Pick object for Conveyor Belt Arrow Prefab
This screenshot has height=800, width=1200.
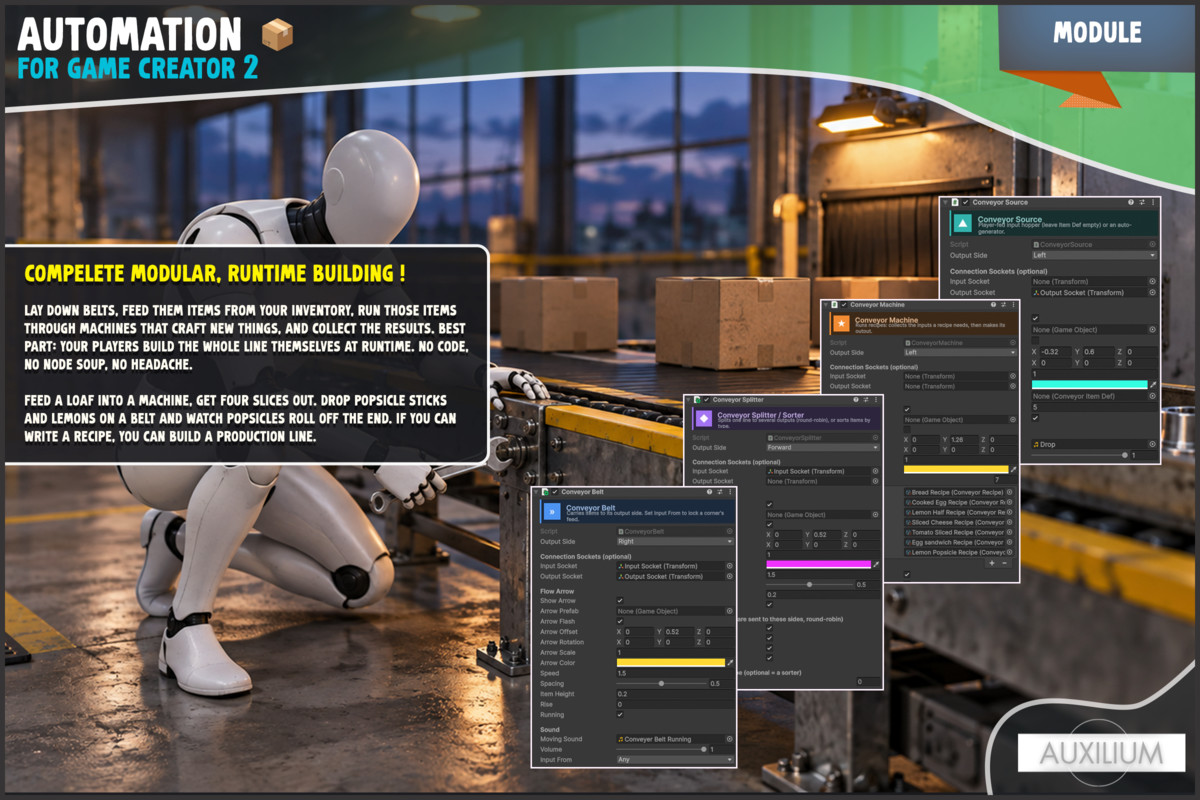pos(730,611)
